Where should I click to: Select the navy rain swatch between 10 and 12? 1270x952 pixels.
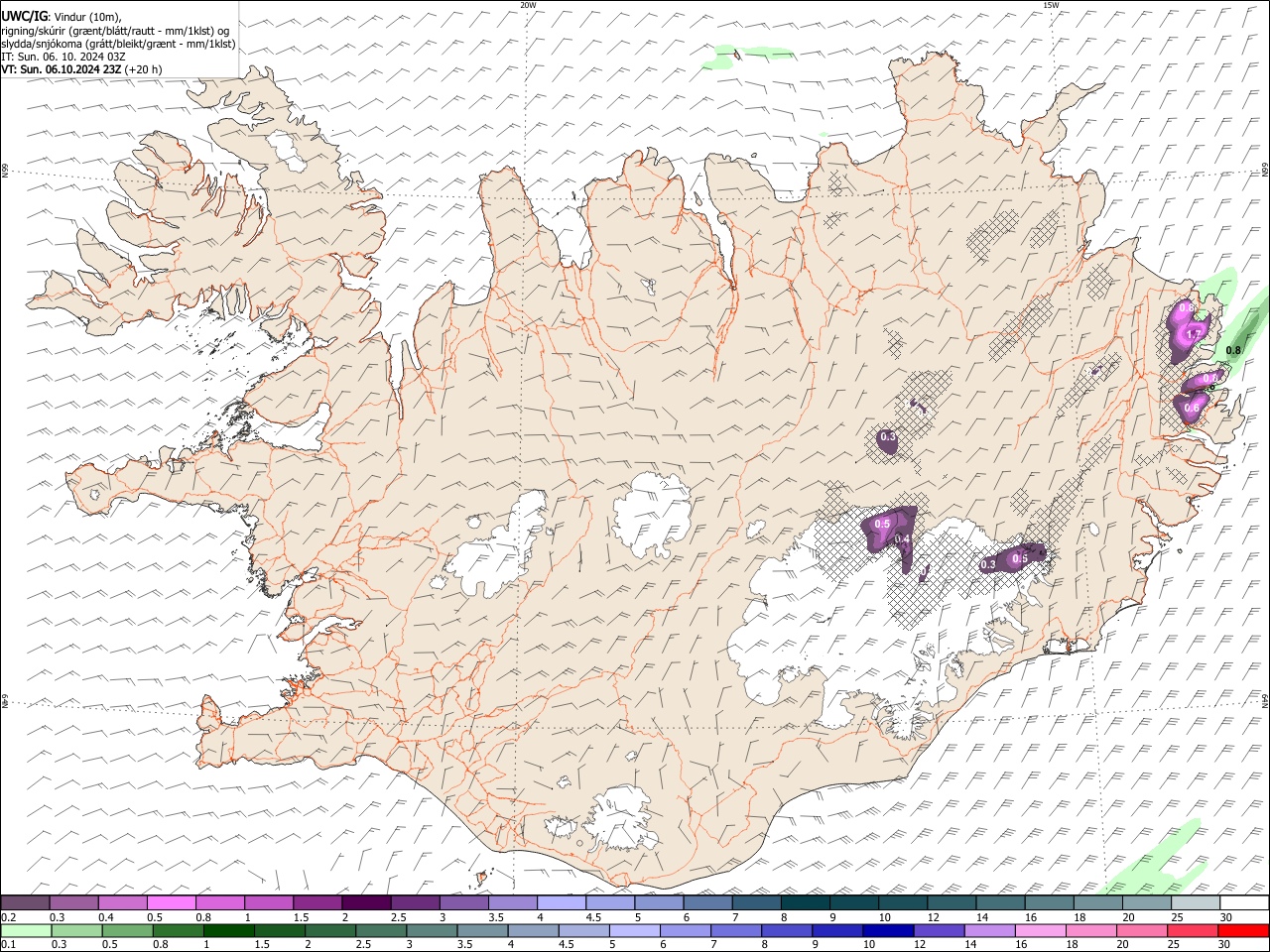tap(889, 930)
